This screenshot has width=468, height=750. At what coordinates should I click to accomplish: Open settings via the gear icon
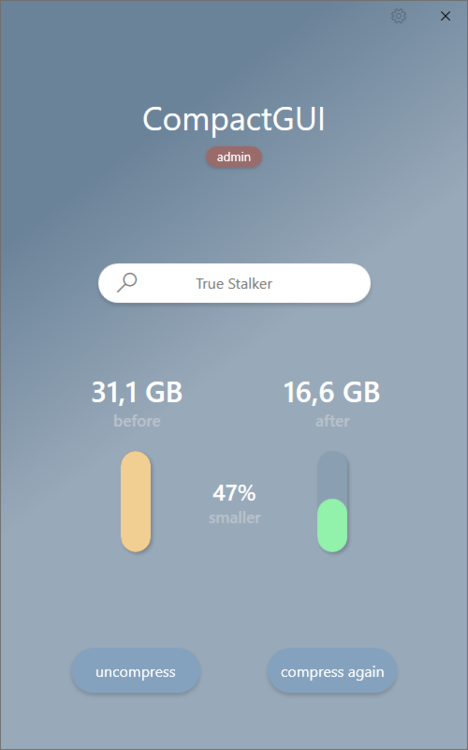coord(398,16)
